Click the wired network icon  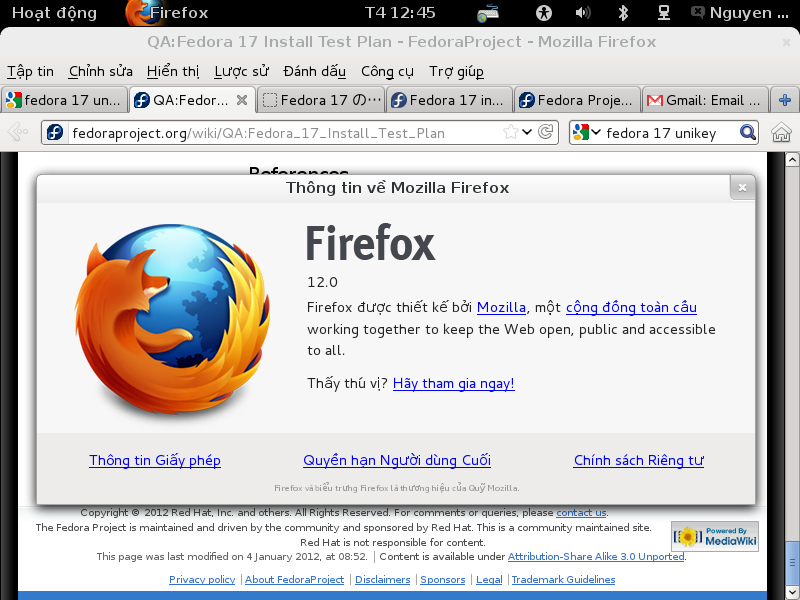pos(663,13)
